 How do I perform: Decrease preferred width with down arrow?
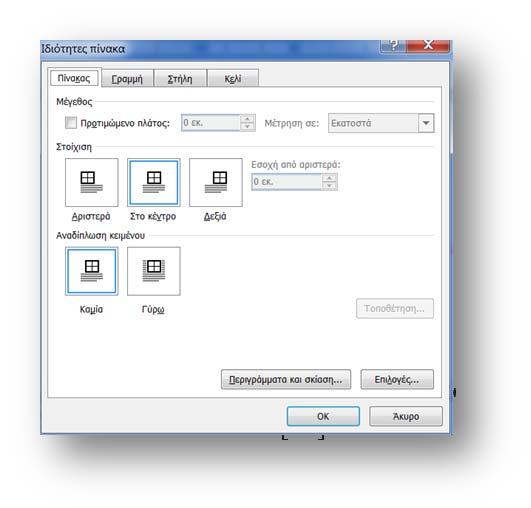point(247,127)
